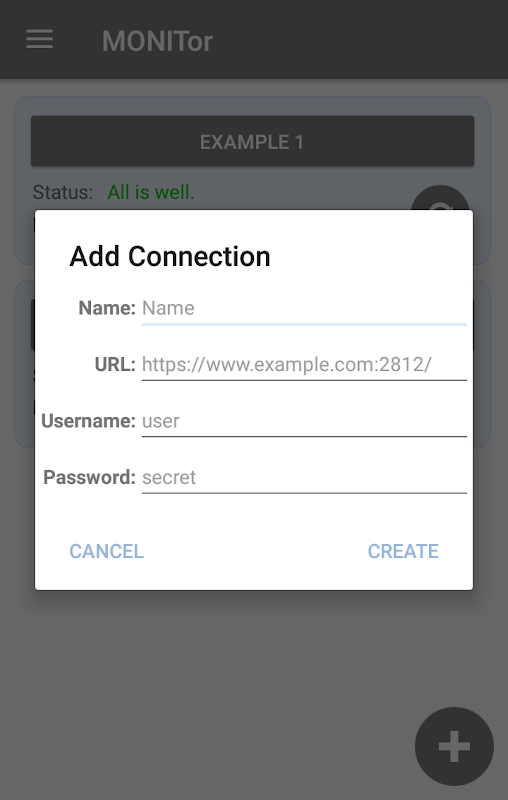Click the 'Status:' label on the Example 1 card
The width and height of the screenshot is (508, 800).
tap(63, 192)
